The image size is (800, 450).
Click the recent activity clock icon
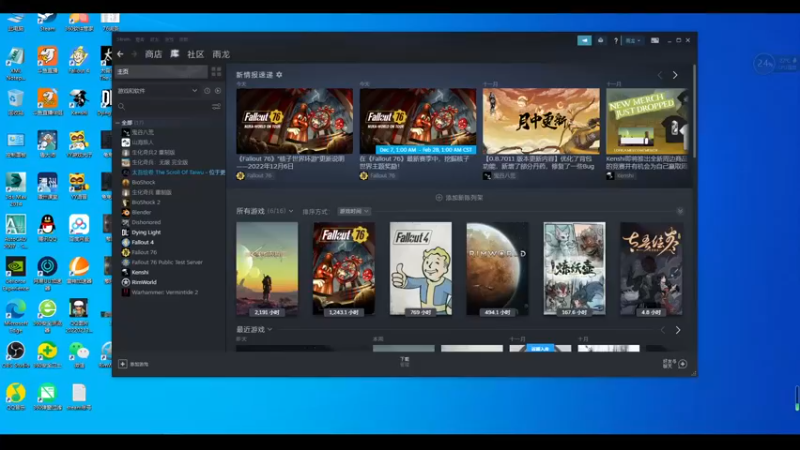click(207, 91)
